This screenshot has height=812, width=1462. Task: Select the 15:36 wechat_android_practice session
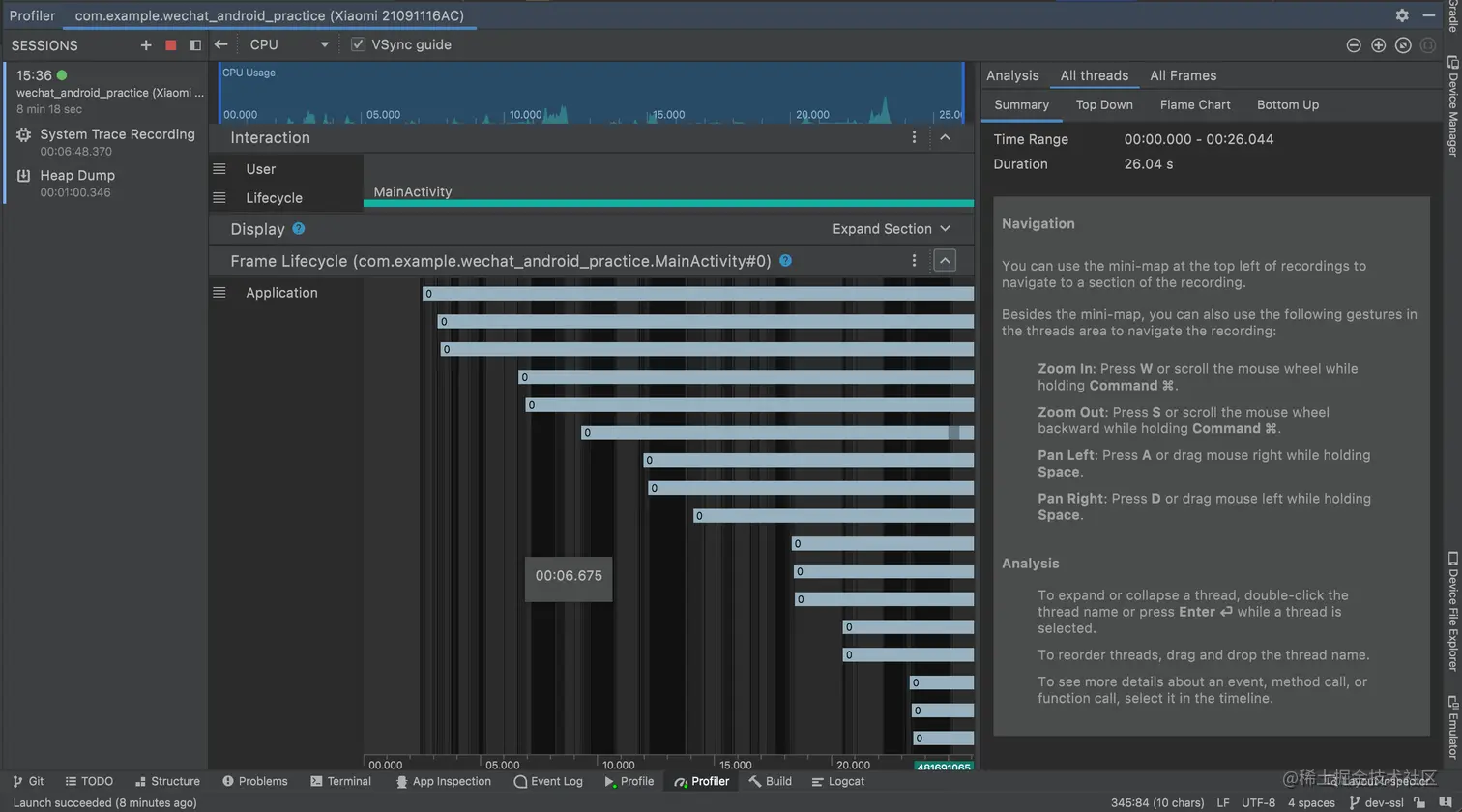click(x=105, y=91)
